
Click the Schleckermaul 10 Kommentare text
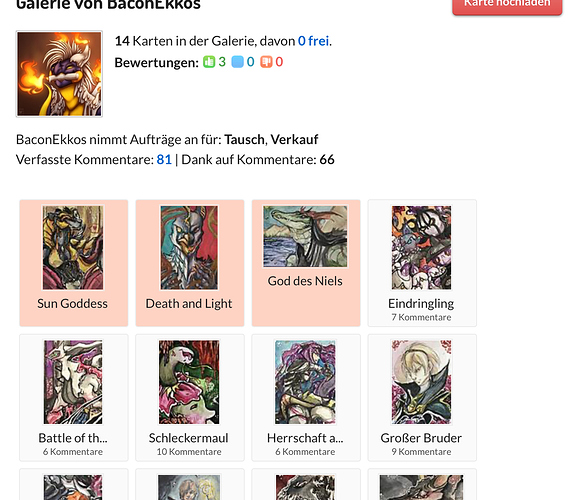[x=189, y=452]
